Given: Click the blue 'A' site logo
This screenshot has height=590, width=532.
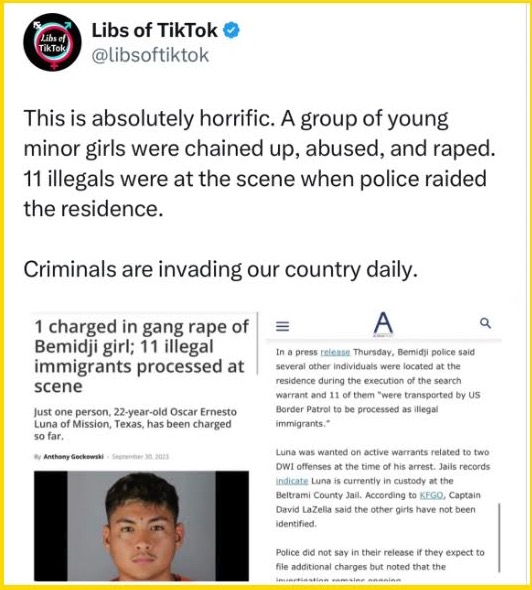Looking at the screenshot, I should coord(383,324).
